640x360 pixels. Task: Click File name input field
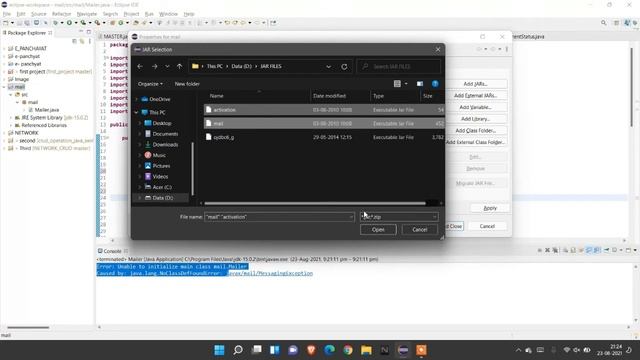click(x=279, y=217)
